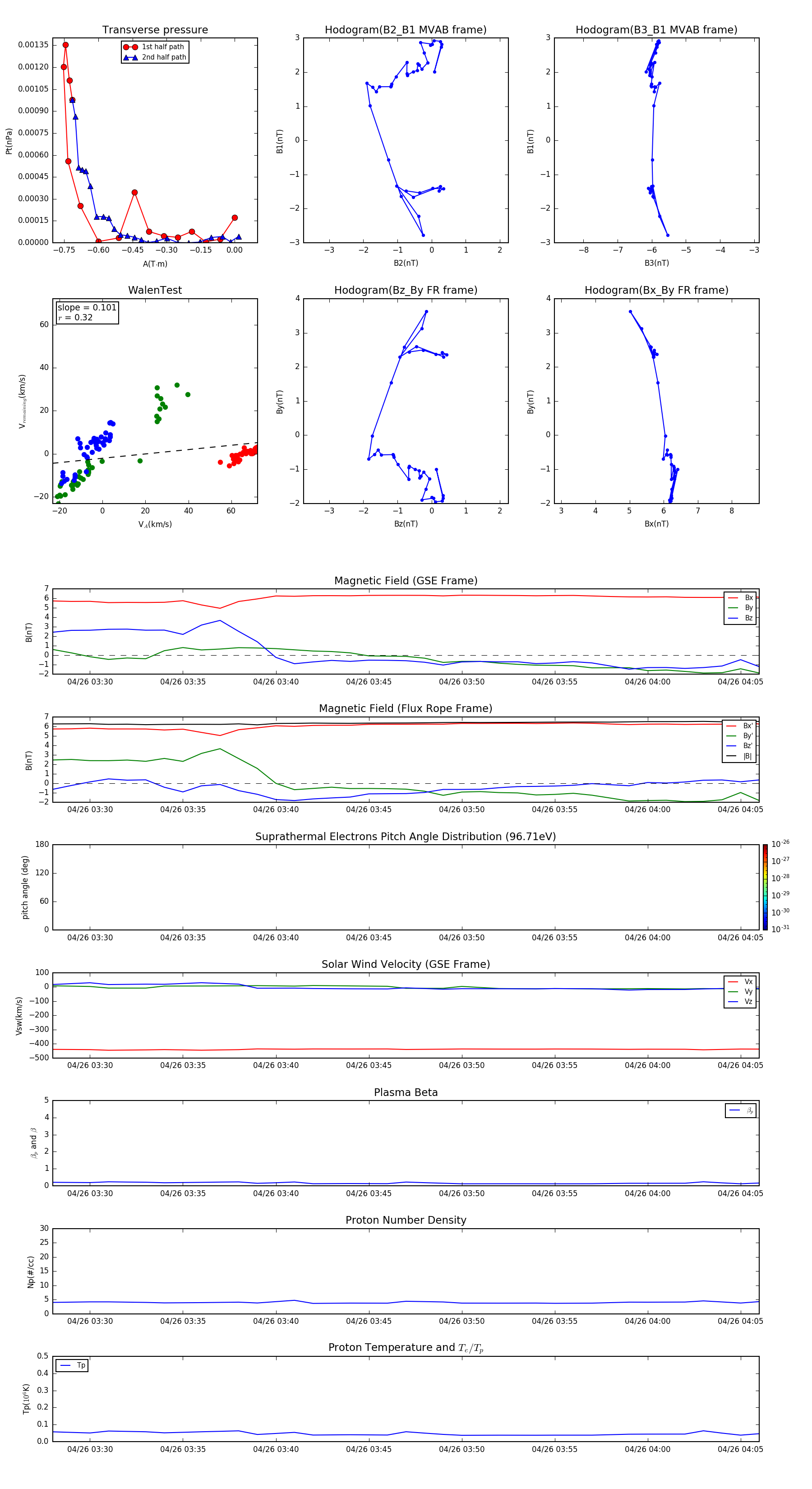Viewport: 812px width, 1489px height.
Task: Click the |B| legend entry in Flux Rope plot
Action: click(x=739, y=756)
